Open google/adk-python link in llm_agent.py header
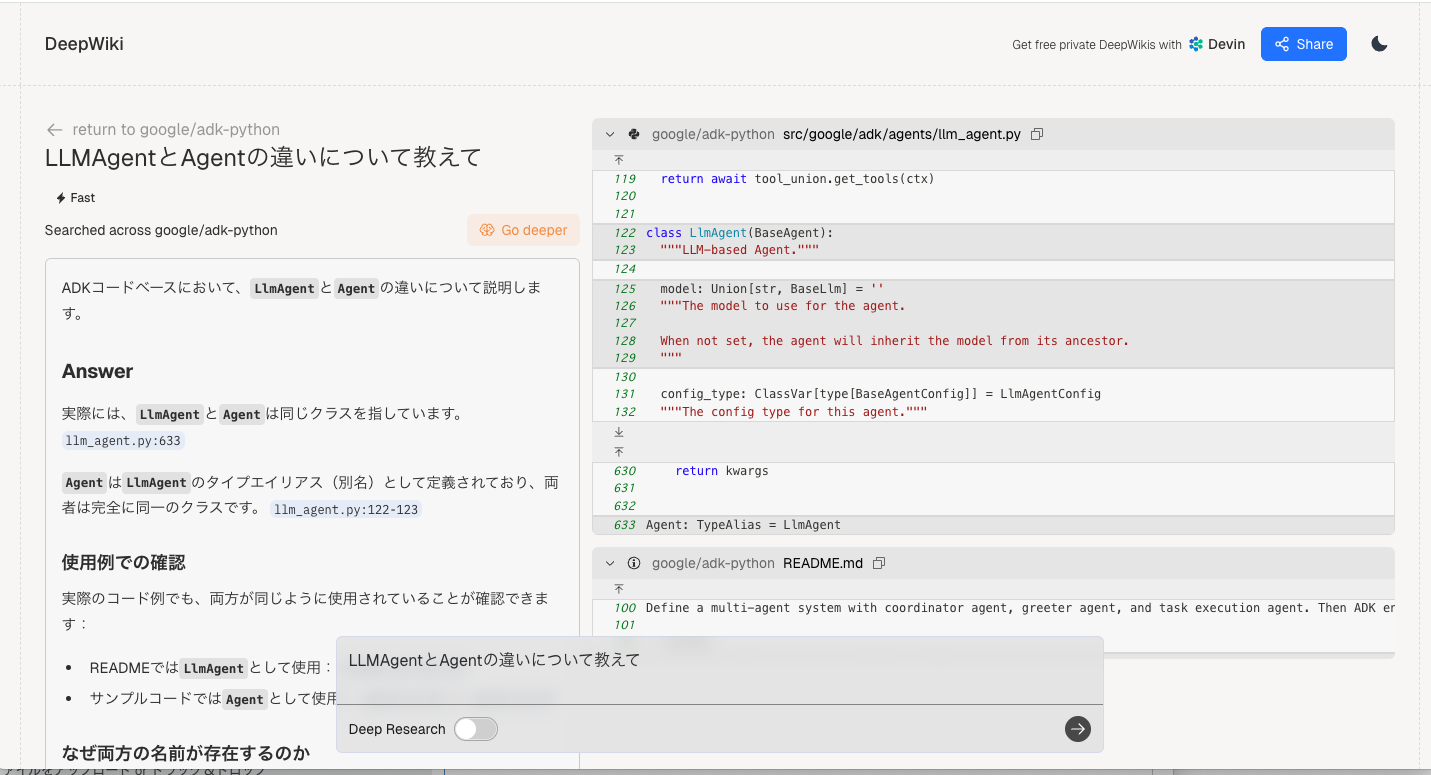Image resolution: width=1431 pixels, height=775 pixels. pyautogui.click(x=713, y=134)
